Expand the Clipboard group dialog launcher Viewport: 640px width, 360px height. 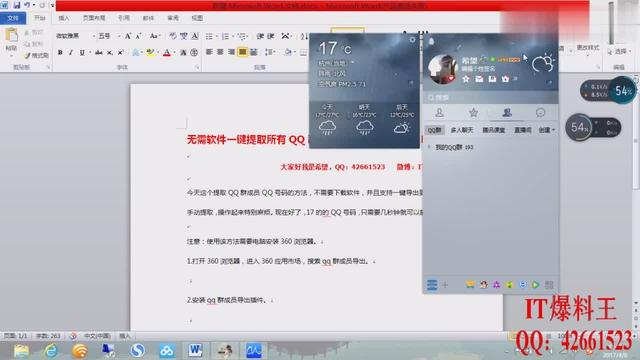(48, 67)
